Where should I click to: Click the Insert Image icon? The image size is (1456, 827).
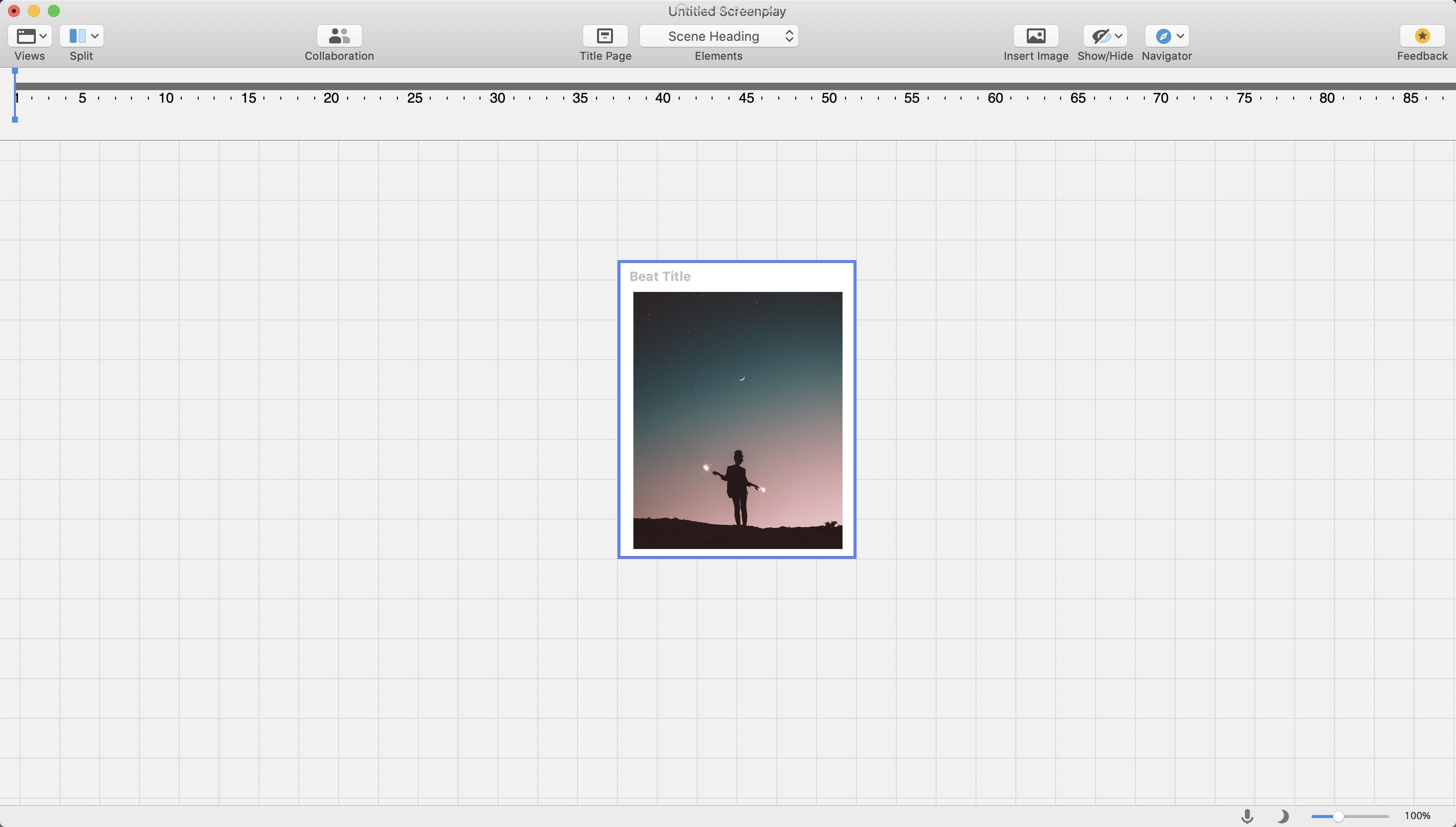[1035, 36]
